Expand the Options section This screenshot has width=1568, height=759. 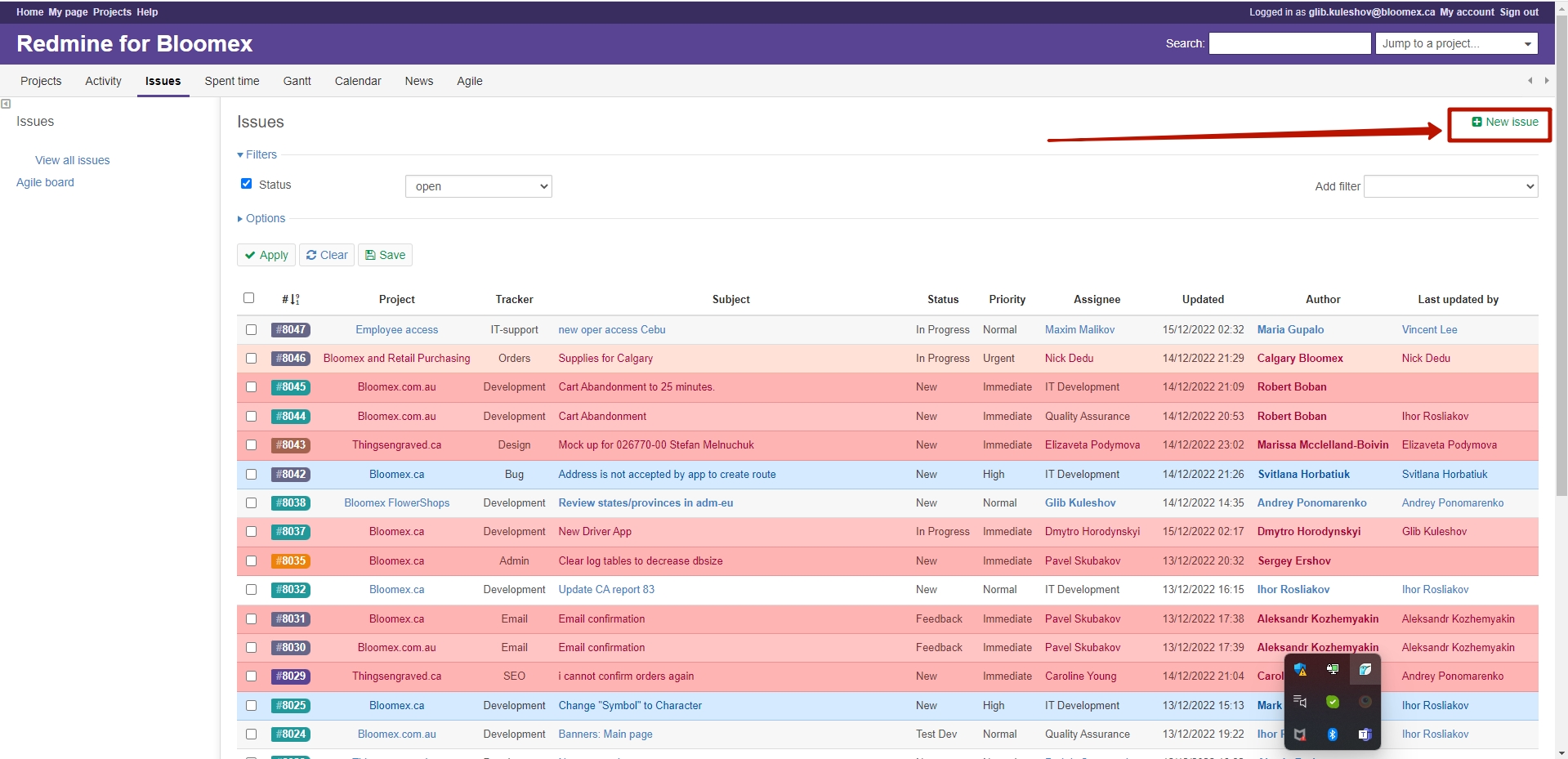pyautogui.click(x=261, y=218)
